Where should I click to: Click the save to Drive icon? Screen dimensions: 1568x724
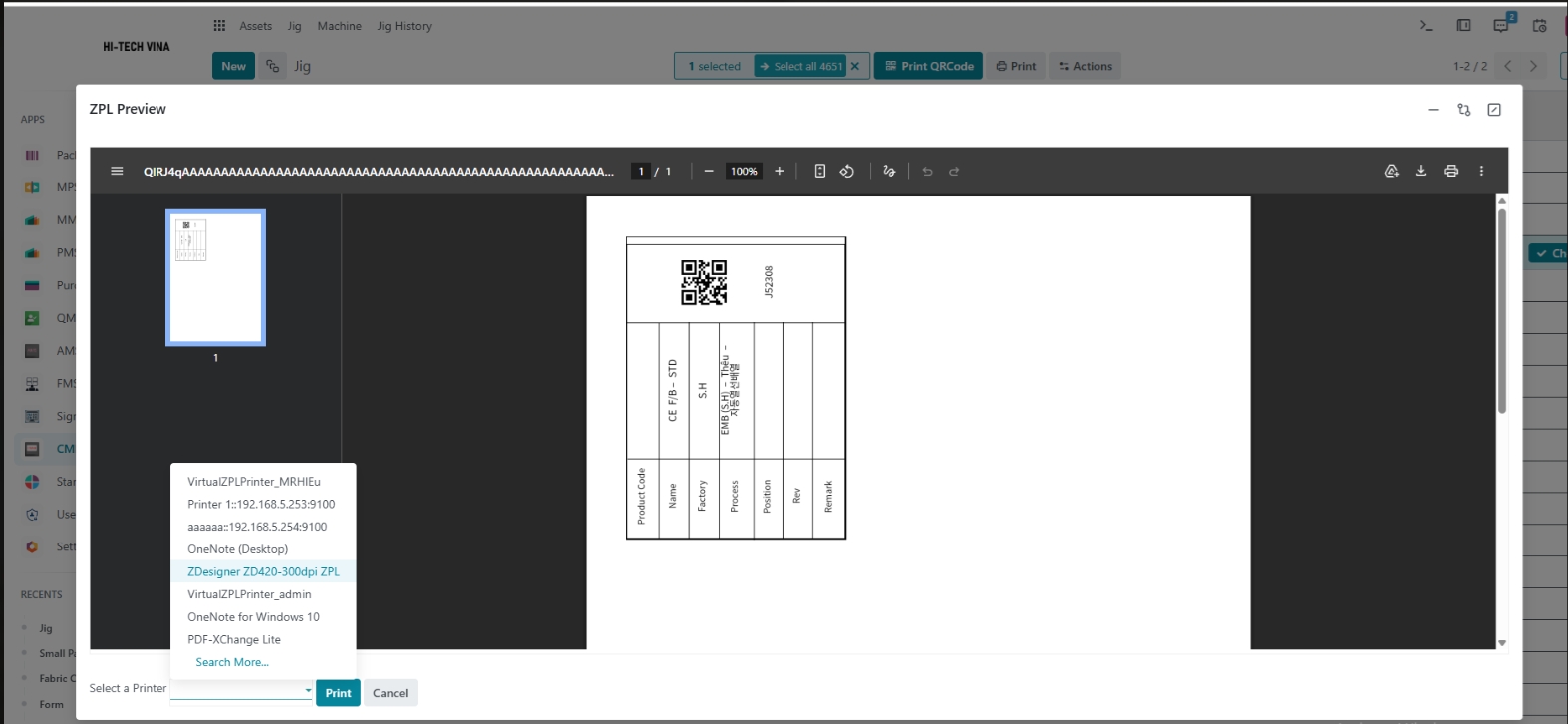1392,171
